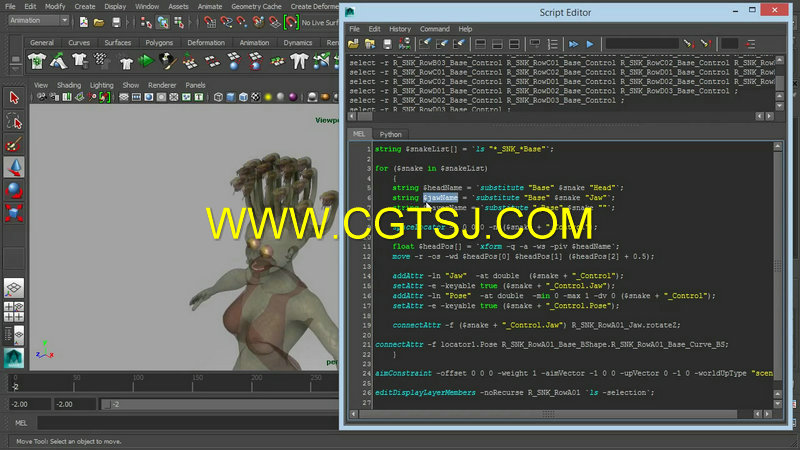
Task: Switch to the Python tab
Action: [390, 134]
